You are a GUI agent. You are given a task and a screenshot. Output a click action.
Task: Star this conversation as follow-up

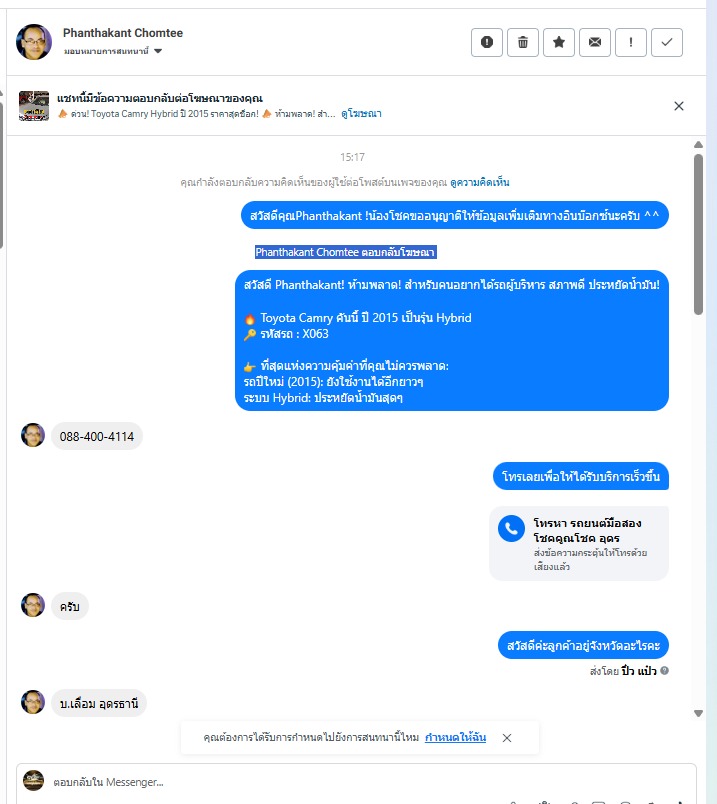pos(559,42)
